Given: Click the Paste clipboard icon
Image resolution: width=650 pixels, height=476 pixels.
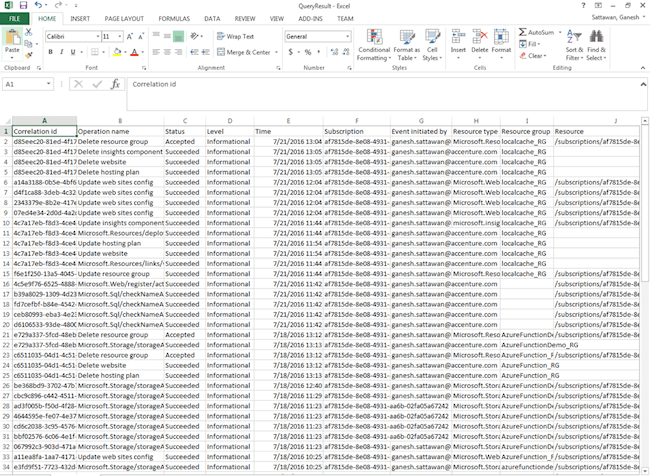Looking at the screenshot, I should (x=12, y=37).
